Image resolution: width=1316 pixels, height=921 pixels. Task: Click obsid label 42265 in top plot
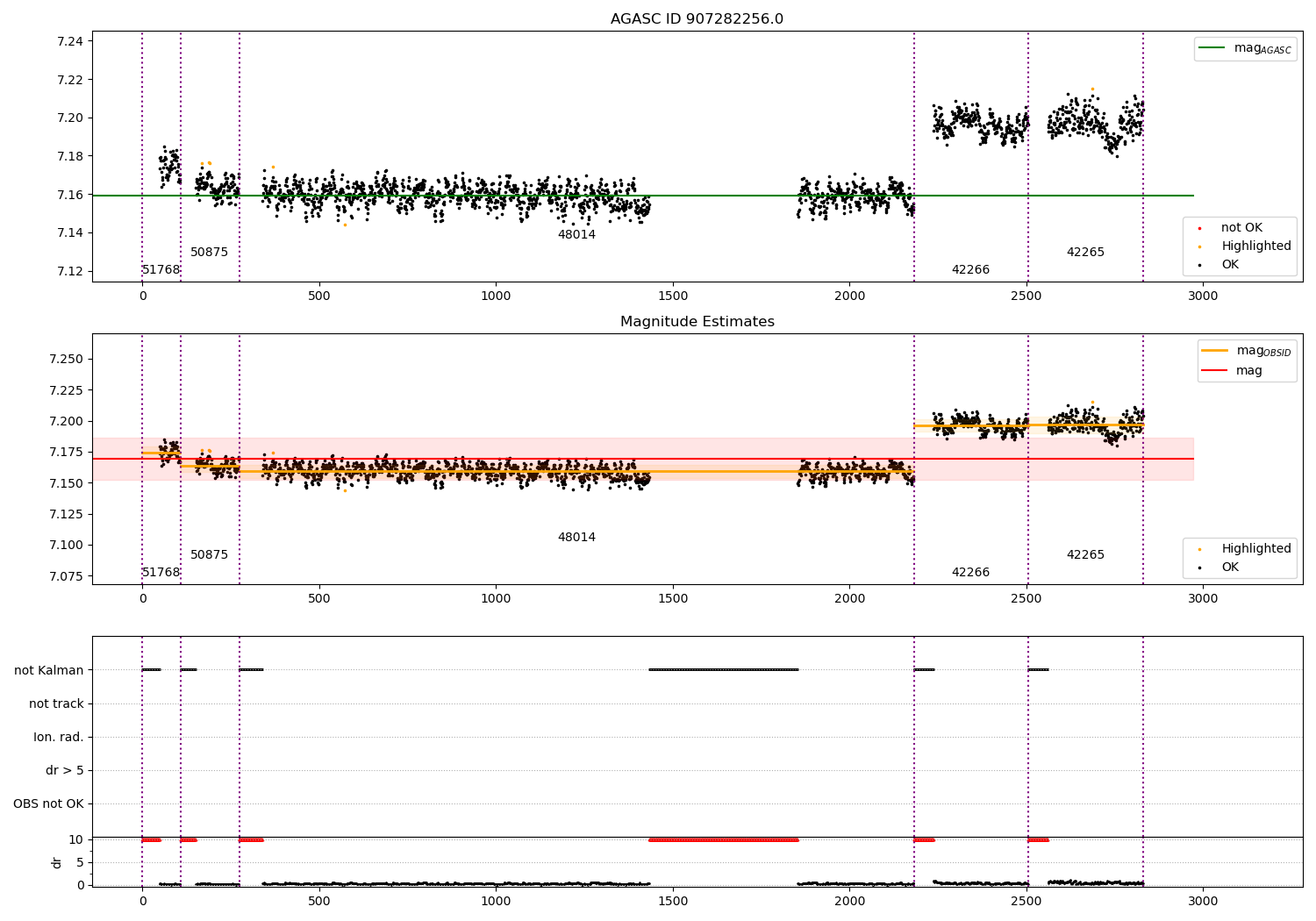click(x=1085, y=253)
